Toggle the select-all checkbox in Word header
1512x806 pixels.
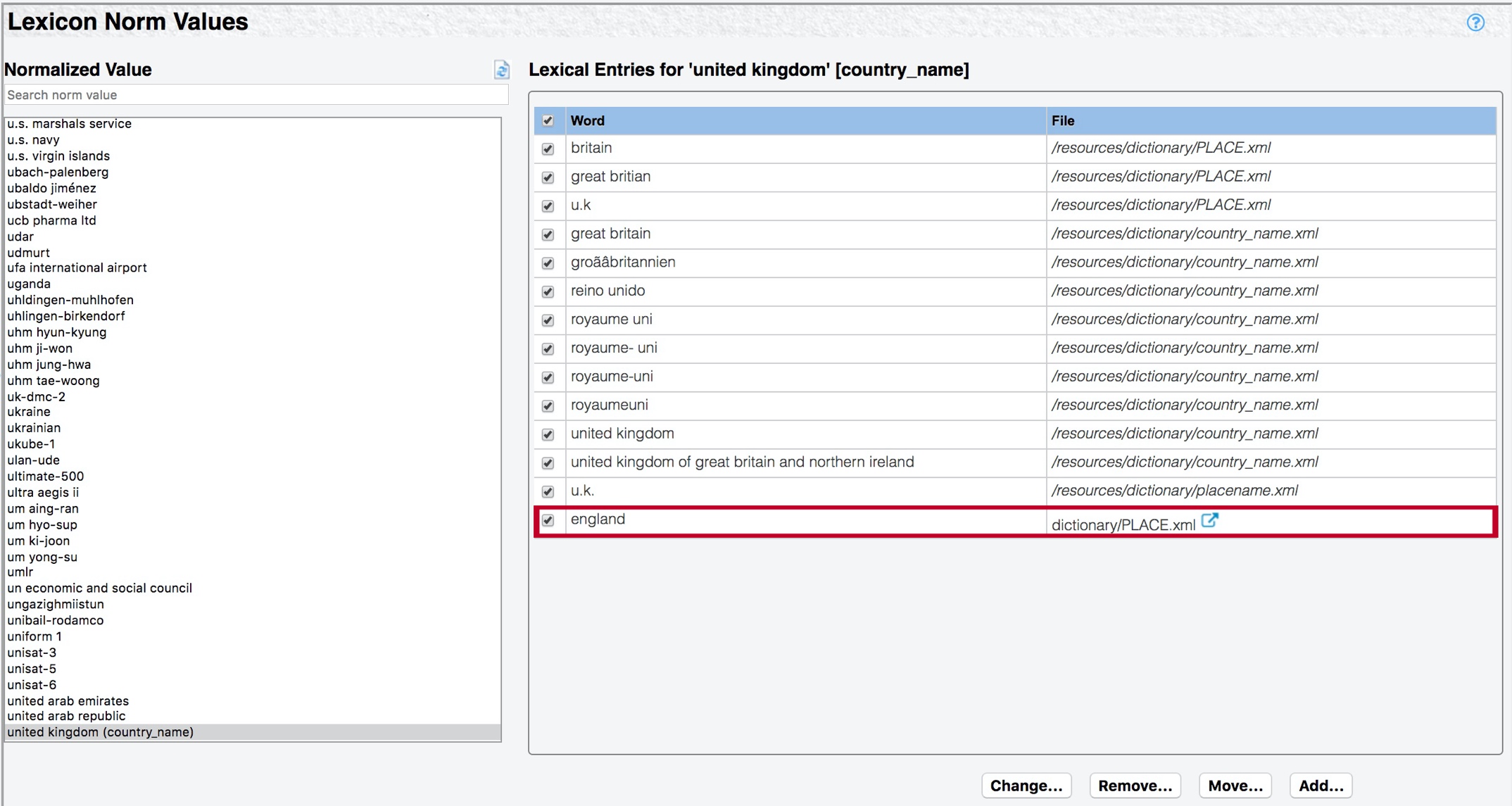click(548, 121)
